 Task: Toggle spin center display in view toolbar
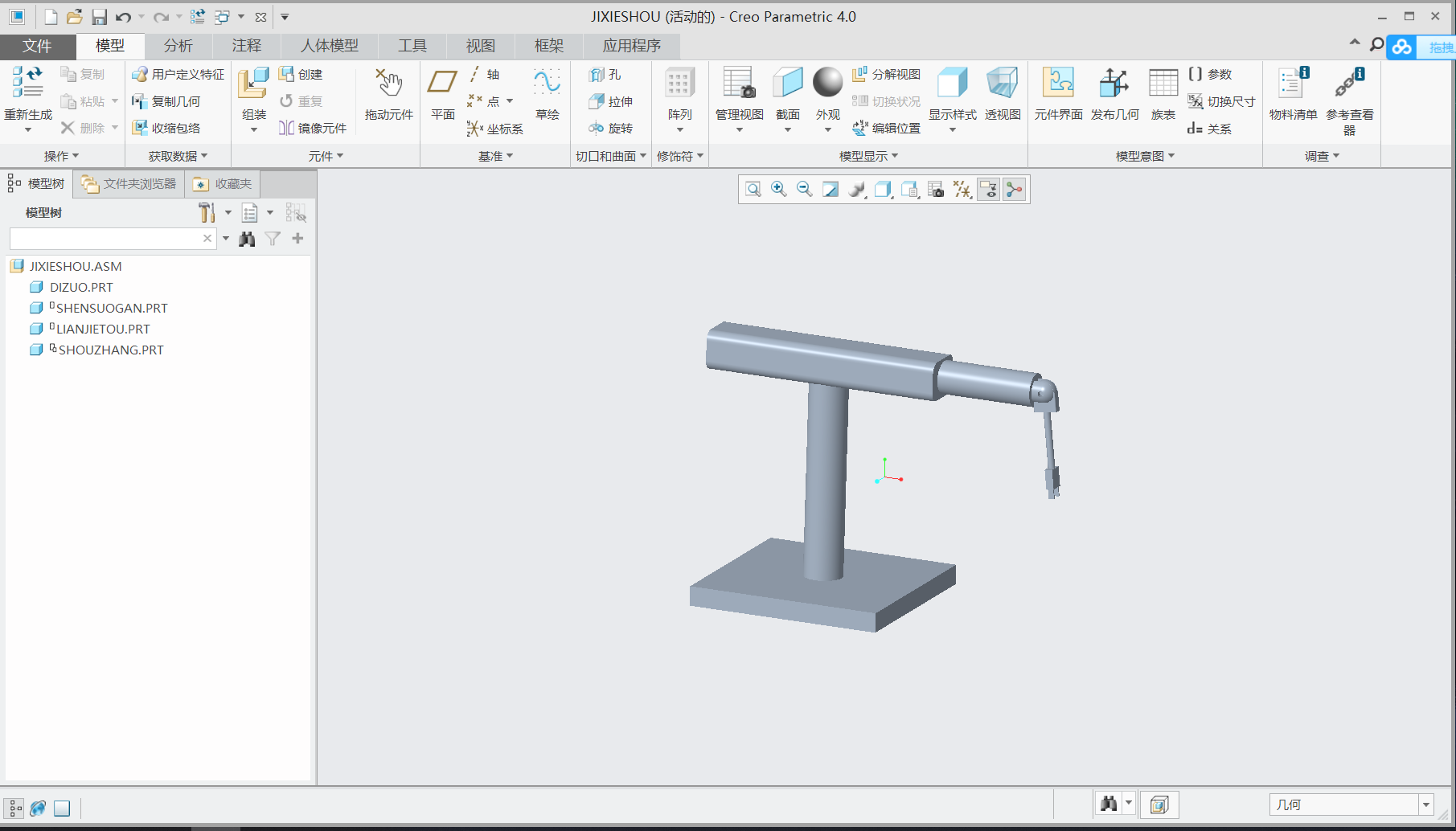pos(1015,190)
